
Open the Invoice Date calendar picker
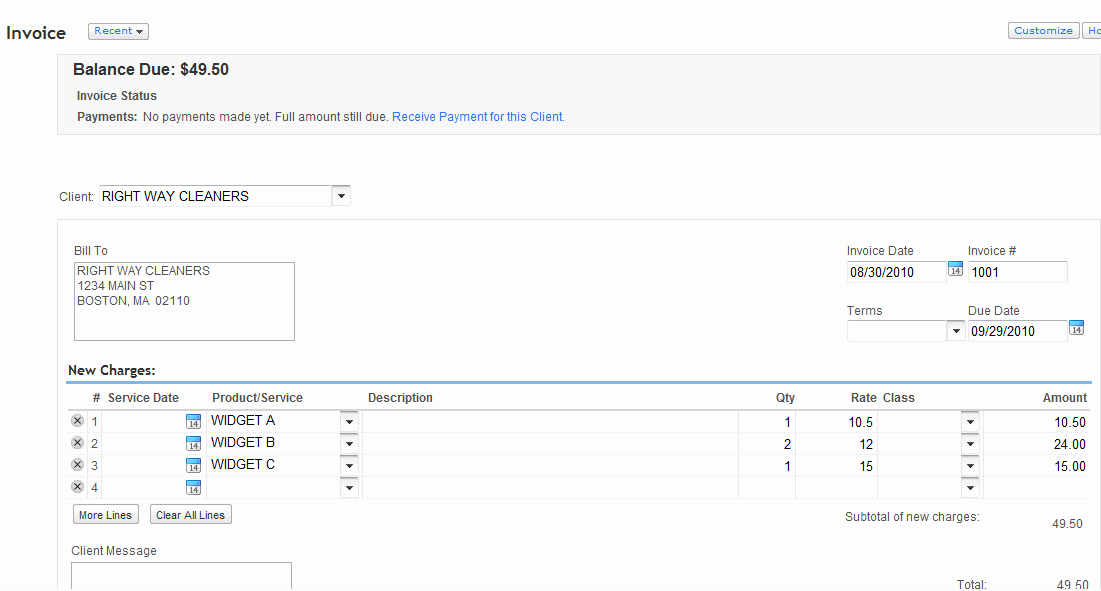956,269
